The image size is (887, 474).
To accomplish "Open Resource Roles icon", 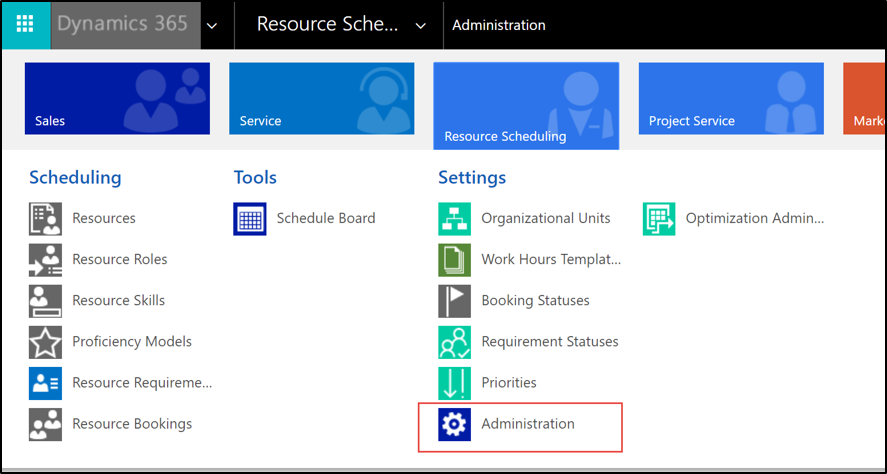I will click(x=45, y=260).
